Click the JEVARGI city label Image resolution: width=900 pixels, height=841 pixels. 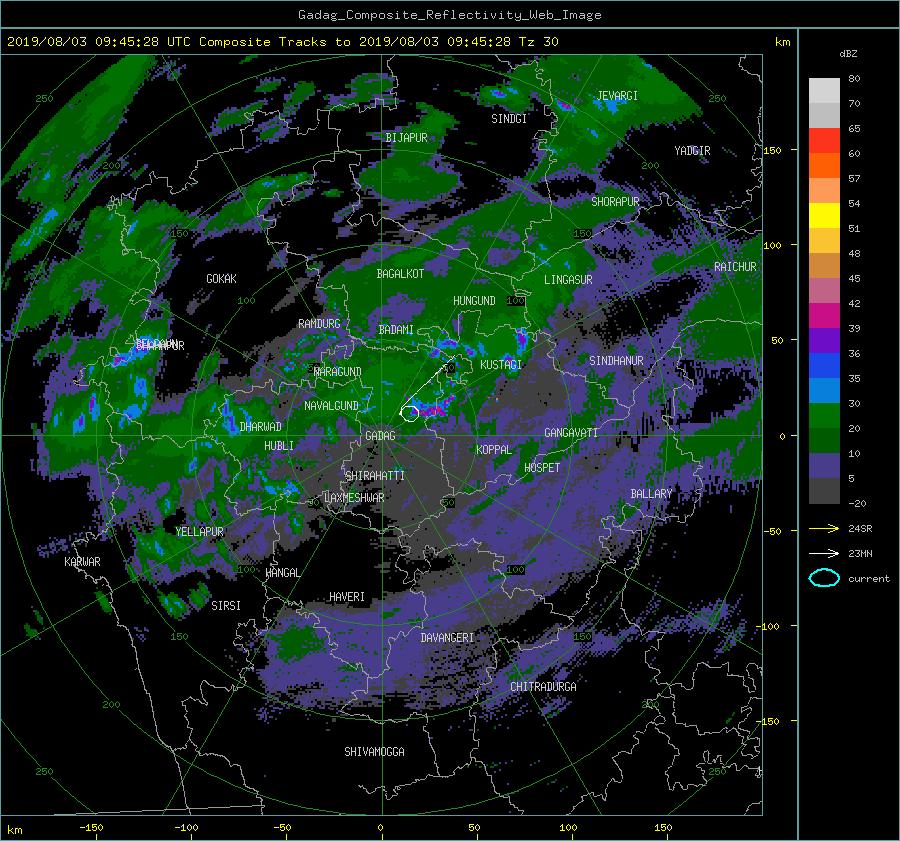click(x=617, y=96)
